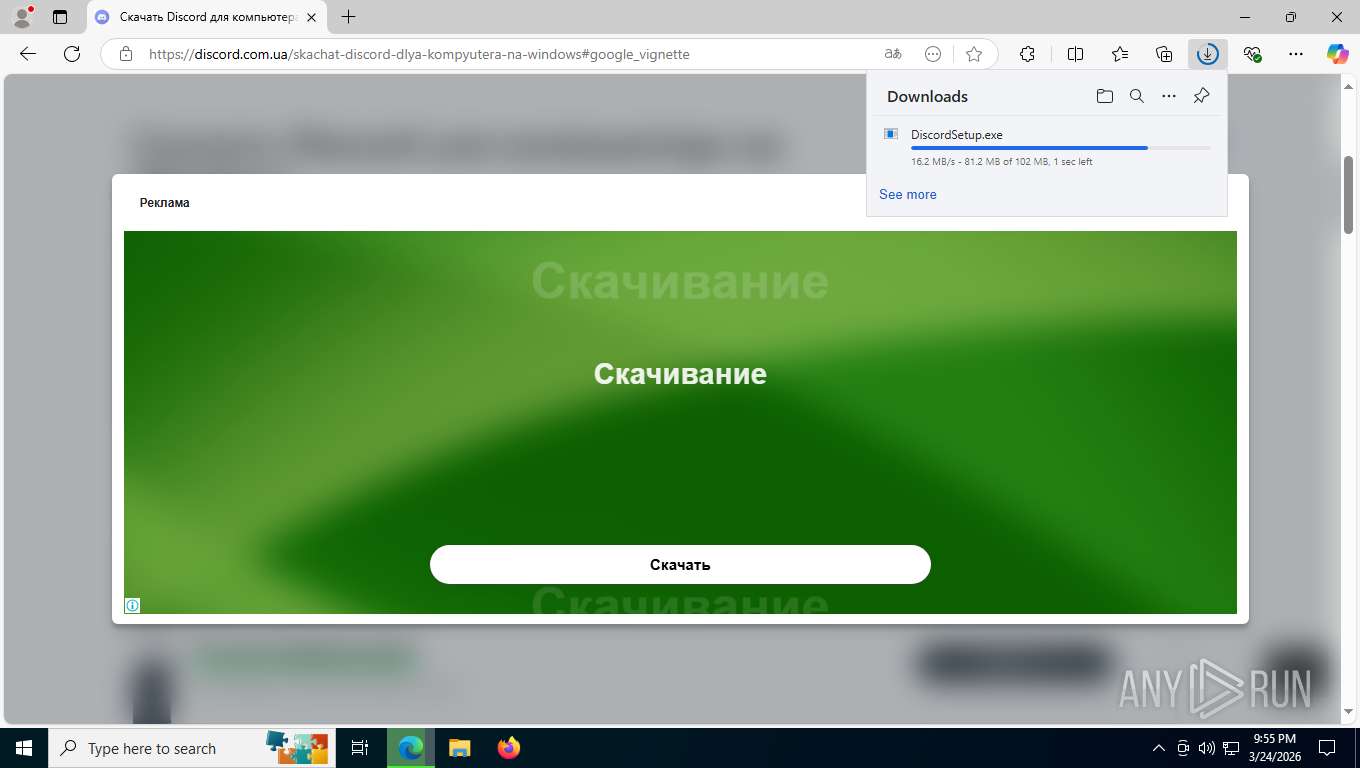Viewport: 1360px width, 768px height.
Task: Open the Extensions puzzle icon
Action: click(1027, 54)
